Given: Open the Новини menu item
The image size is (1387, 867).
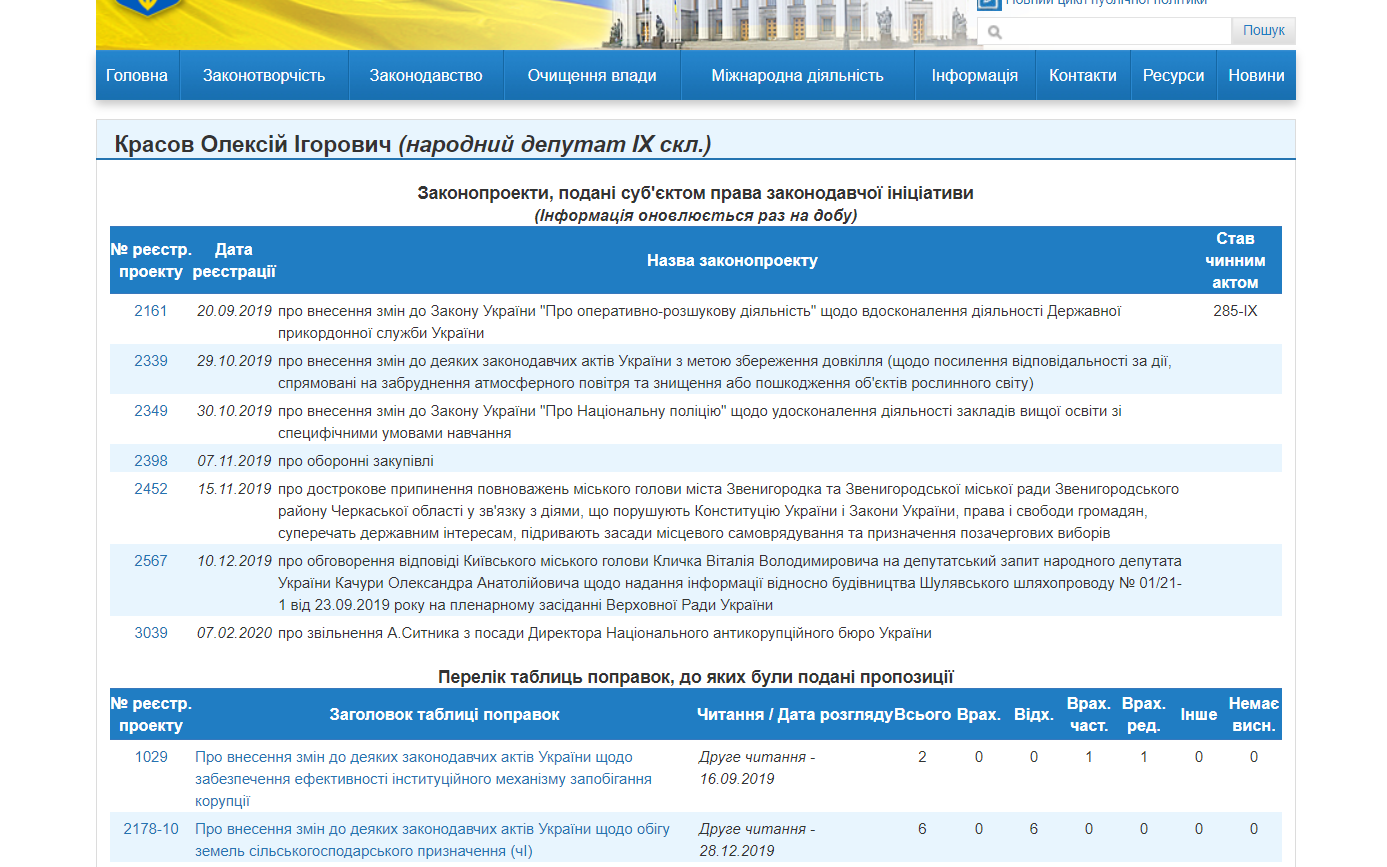Looking at the screenshot, I should pyautogui.click(x=1257, y=76).
